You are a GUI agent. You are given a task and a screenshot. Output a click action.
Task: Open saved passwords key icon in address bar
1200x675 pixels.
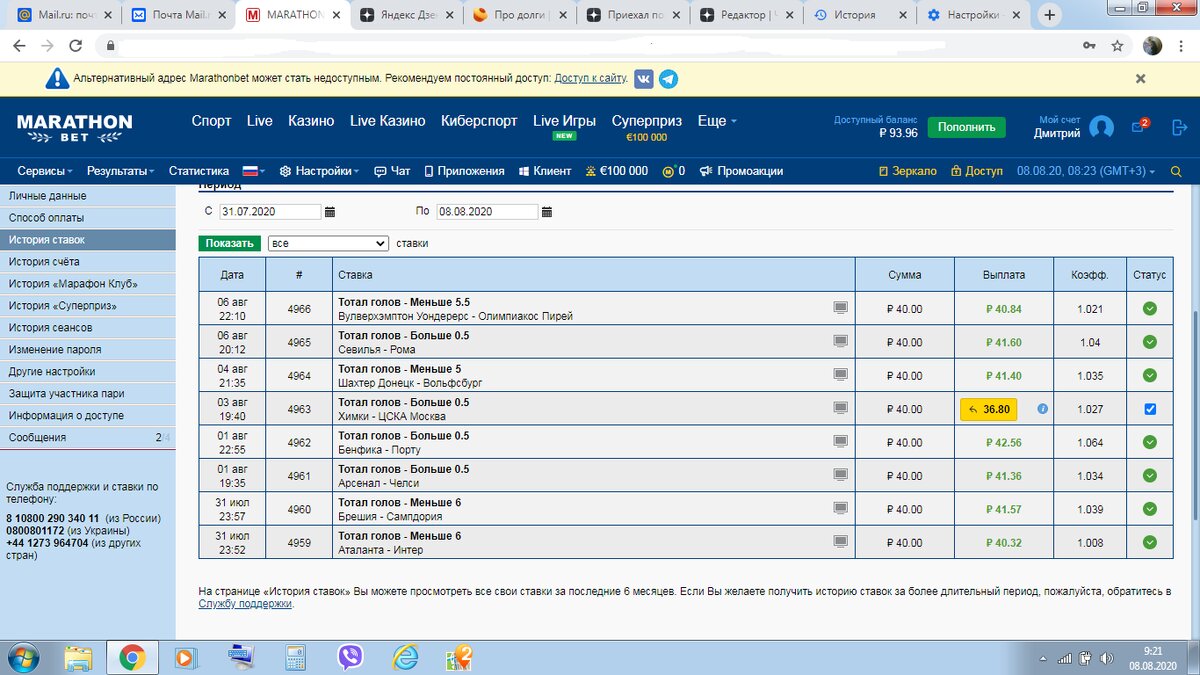tap(1089, 45)
